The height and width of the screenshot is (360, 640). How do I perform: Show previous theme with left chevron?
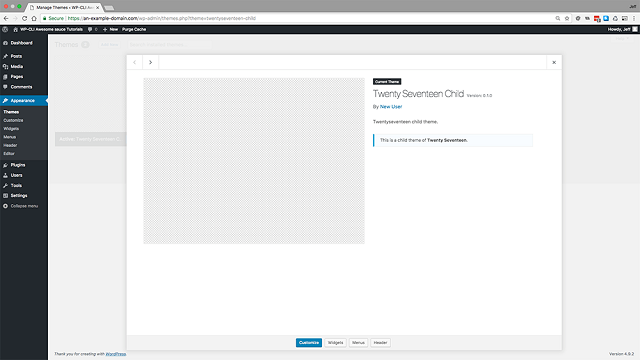[135, 62]
